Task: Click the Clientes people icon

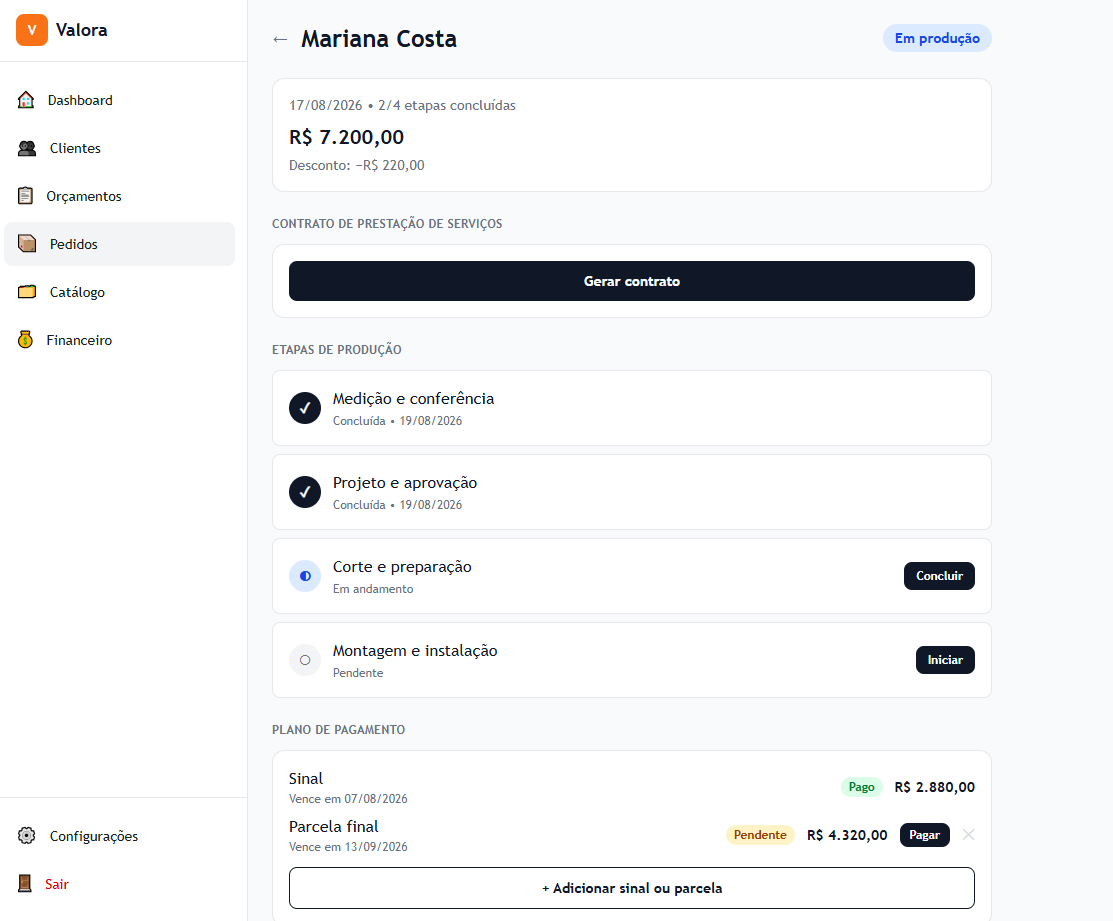Action: click(27, 148)
